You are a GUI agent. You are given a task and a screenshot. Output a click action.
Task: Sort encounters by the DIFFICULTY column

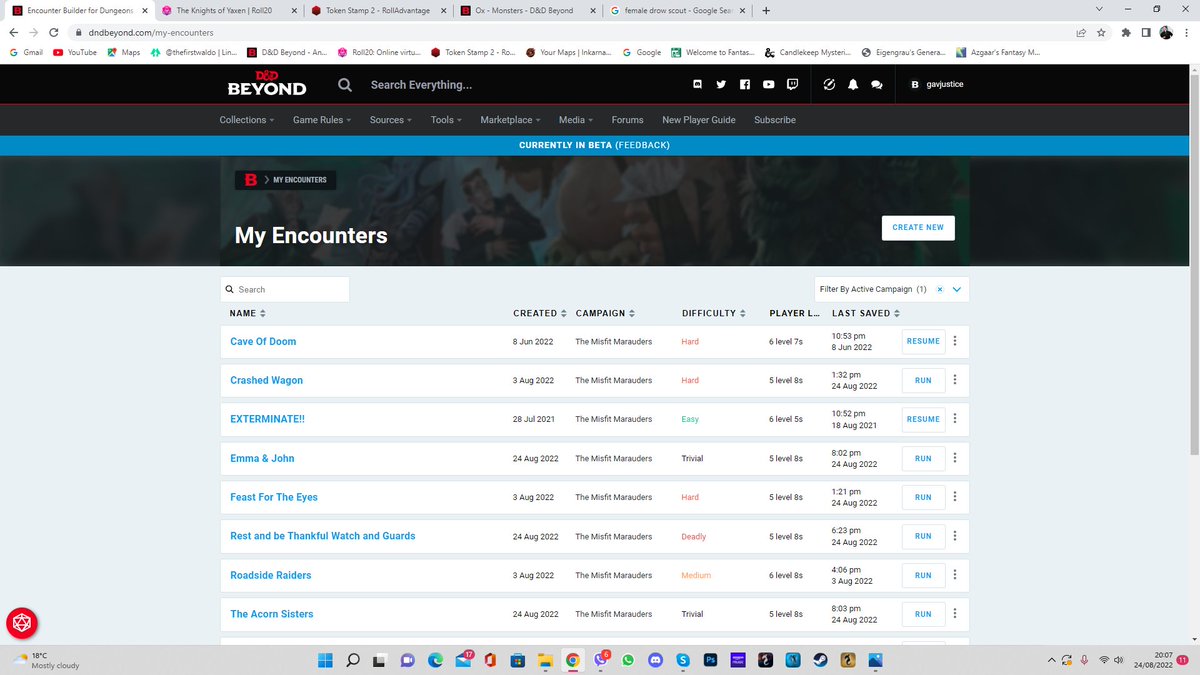714,313
